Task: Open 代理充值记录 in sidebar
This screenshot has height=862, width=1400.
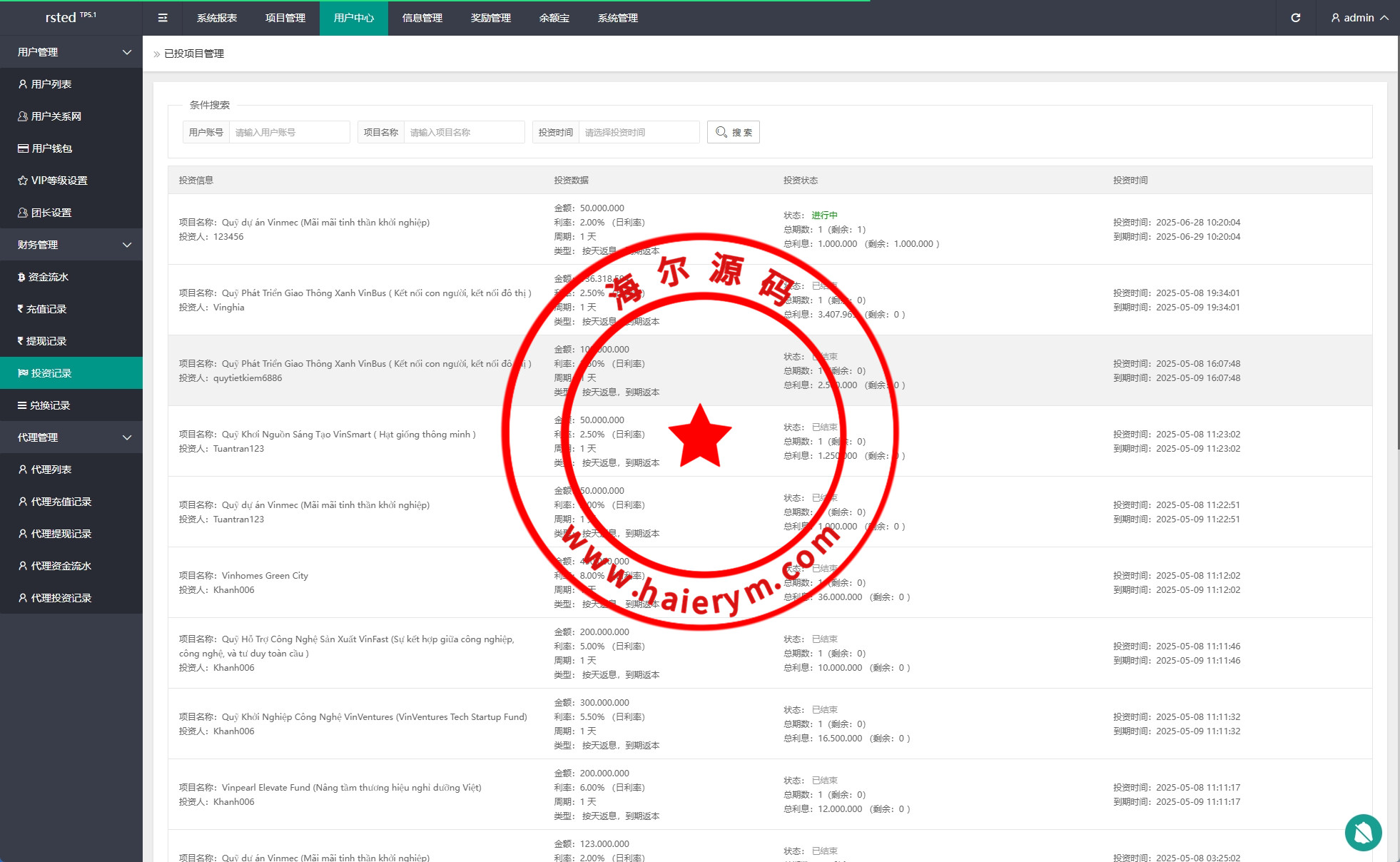Action: click(71, 502)
